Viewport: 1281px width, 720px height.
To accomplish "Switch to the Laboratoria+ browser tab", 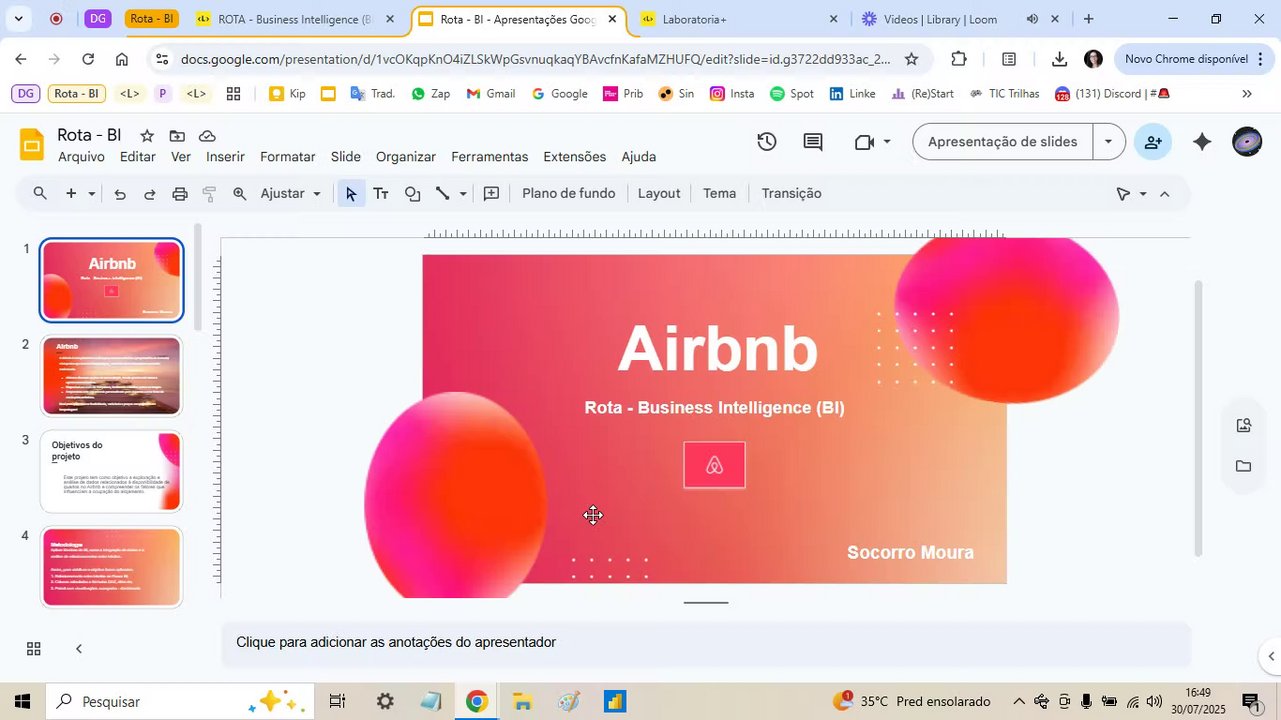I will [x=738, y=19].
